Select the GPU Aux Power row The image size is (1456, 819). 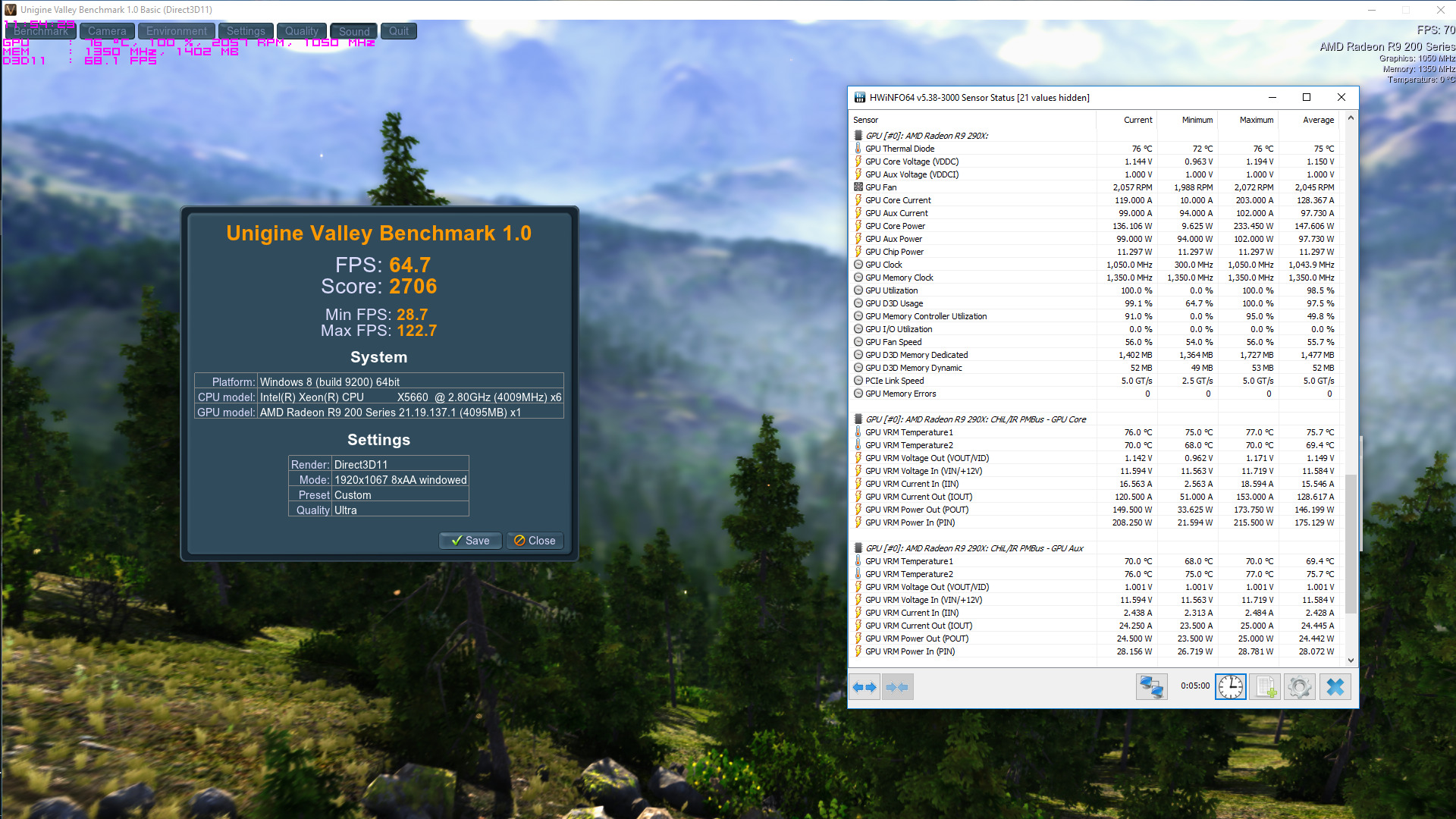[x=1095, y=239]
